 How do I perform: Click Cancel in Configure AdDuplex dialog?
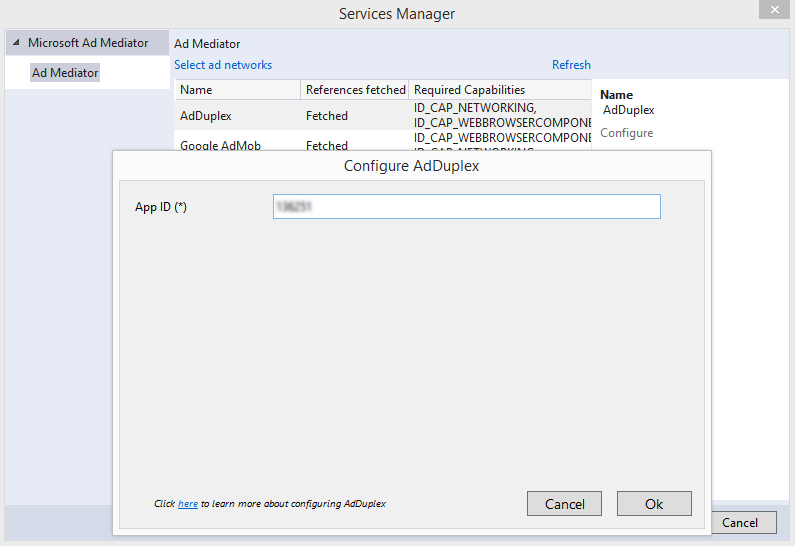(564, 503)
